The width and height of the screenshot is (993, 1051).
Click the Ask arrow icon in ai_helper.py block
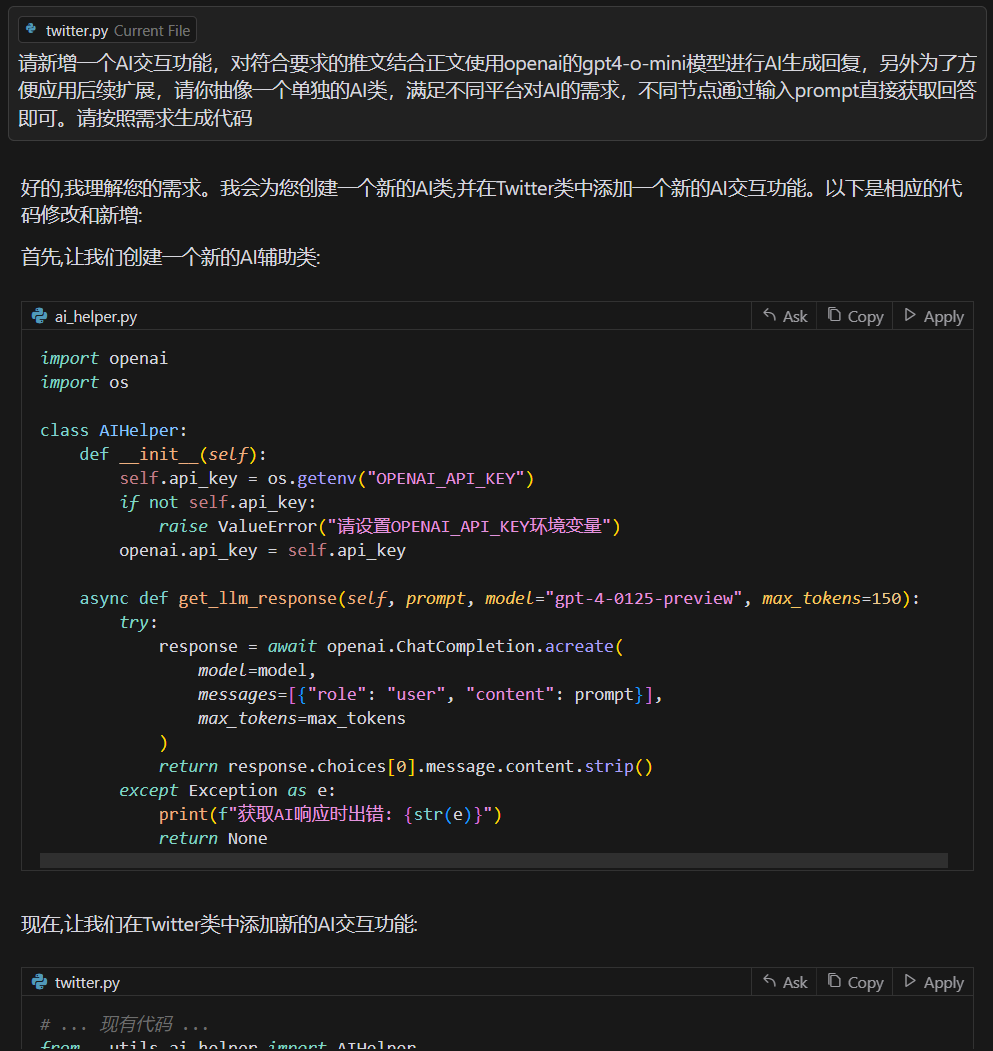770,315
